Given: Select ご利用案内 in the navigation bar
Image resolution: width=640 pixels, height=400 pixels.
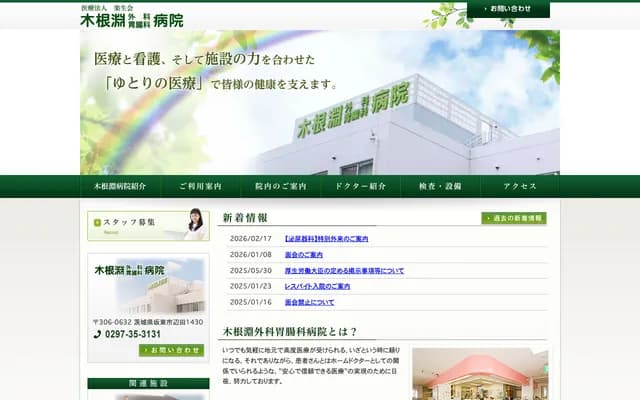Looking at the screenshot, I should tap(200, 186).
